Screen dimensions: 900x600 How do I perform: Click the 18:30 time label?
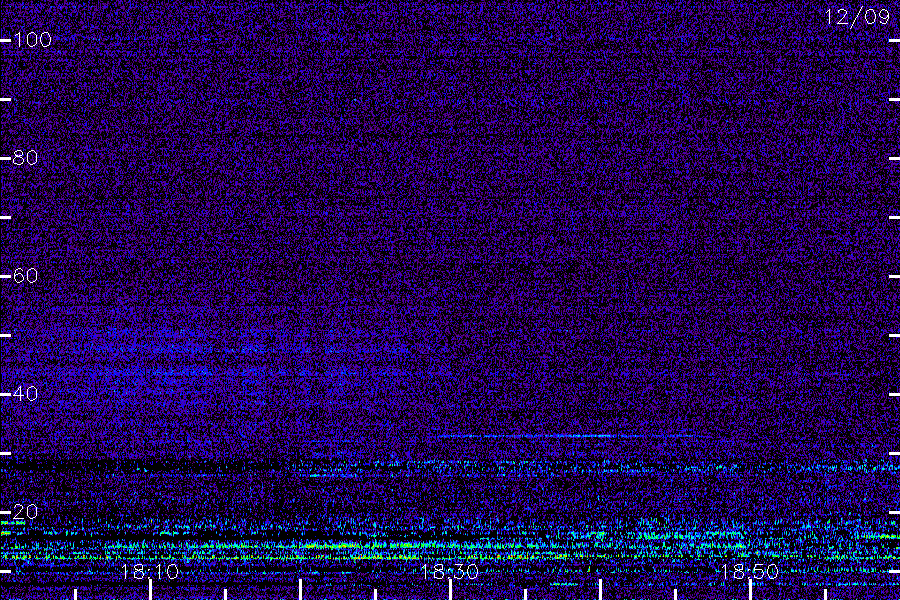(x=449, y=572)
